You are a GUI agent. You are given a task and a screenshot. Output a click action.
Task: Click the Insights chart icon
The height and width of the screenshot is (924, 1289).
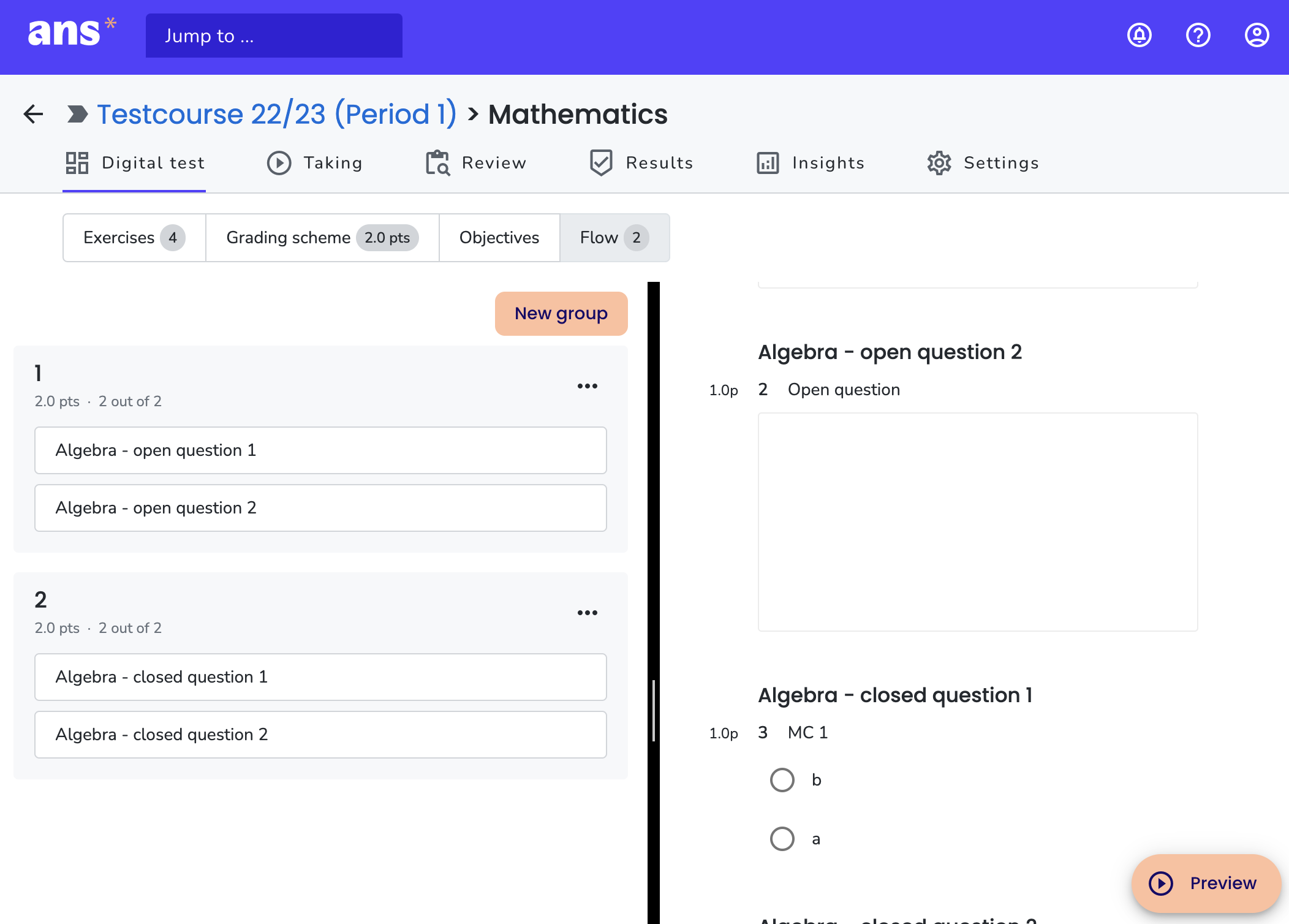pos(768,163)
